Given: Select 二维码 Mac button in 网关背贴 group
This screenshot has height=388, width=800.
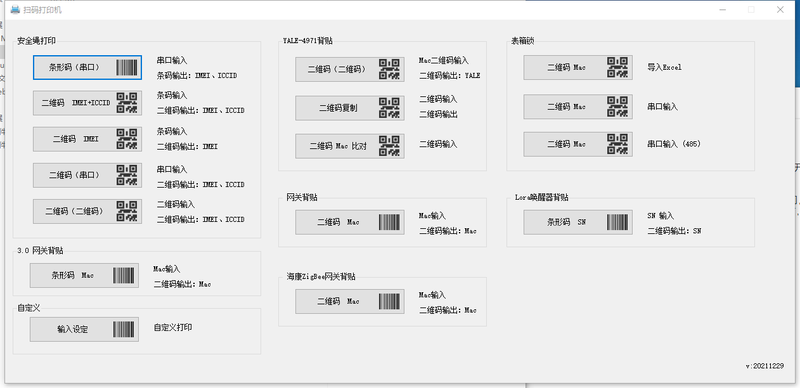Looking at the screenshot, I should pyautogui.click(x=349, y=222).
